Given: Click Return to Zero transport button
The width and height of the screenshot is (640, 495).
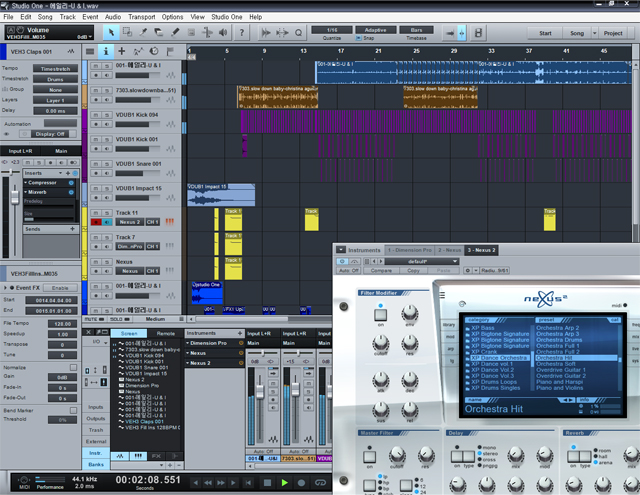Looking at the screenshot, I should [248, 483].
